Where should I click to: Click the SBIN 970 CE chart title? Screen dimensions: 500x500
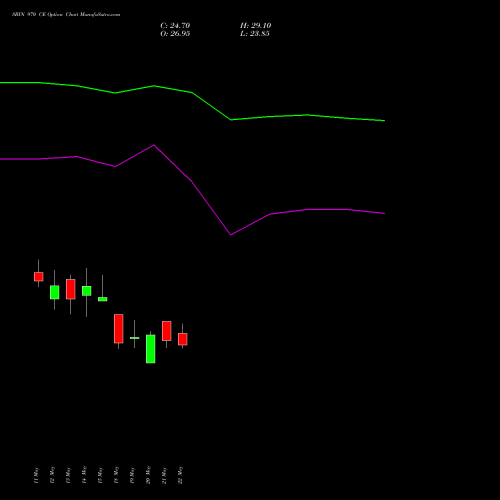(x=66, y=15)
